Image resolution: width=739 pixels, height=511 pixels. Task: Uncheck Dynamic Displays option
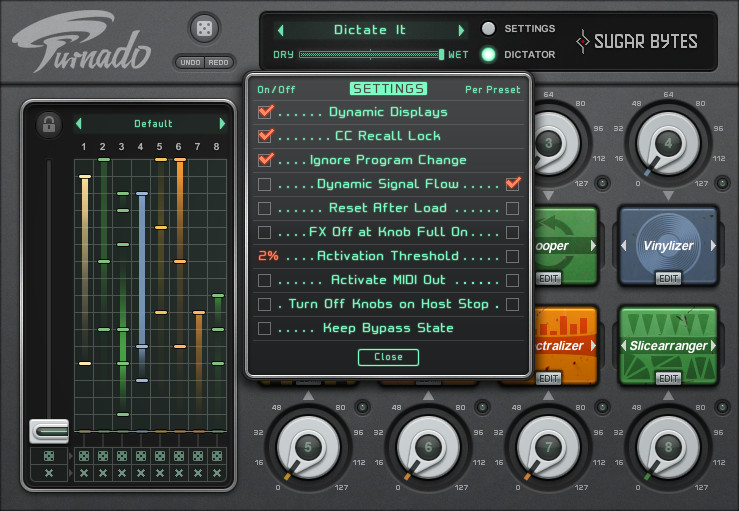click(x=265, y=112)
